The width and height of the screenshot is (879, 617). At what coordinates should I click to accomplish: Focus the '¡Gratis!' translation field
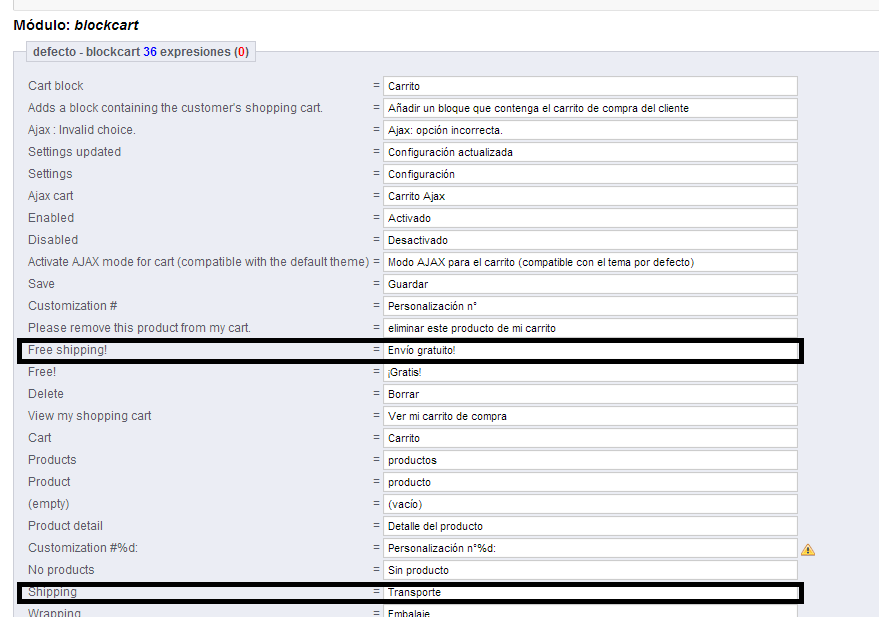pos(590,372)
